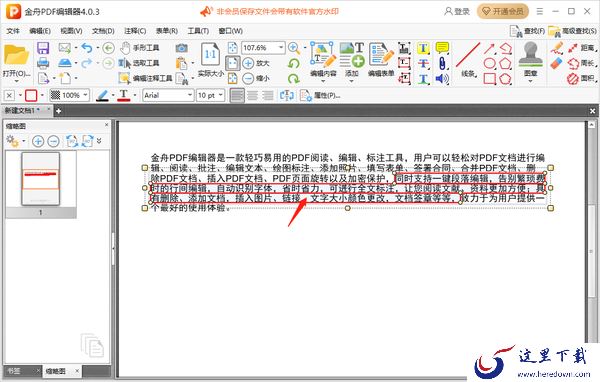Open the 文档(D) menu

click(x=103, y=31)
